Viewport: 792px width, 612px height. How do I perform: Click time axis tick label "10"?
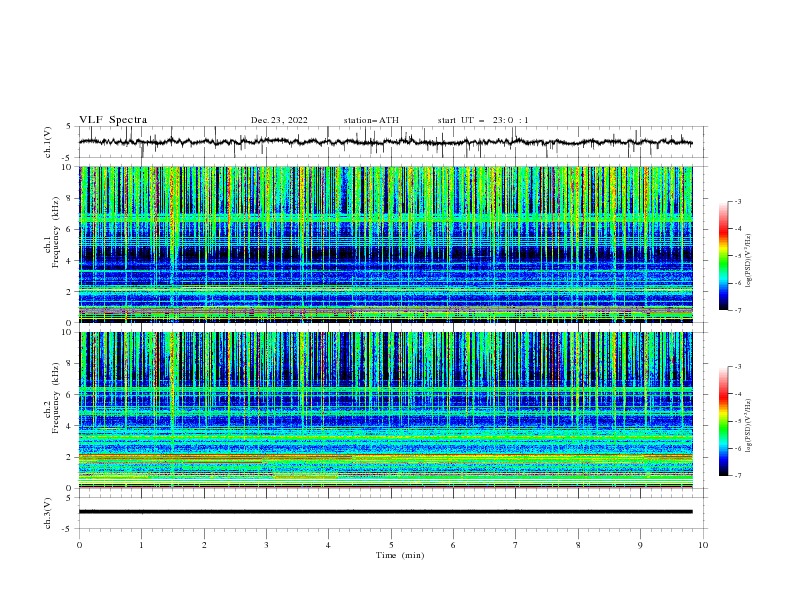tap(703, 545)
